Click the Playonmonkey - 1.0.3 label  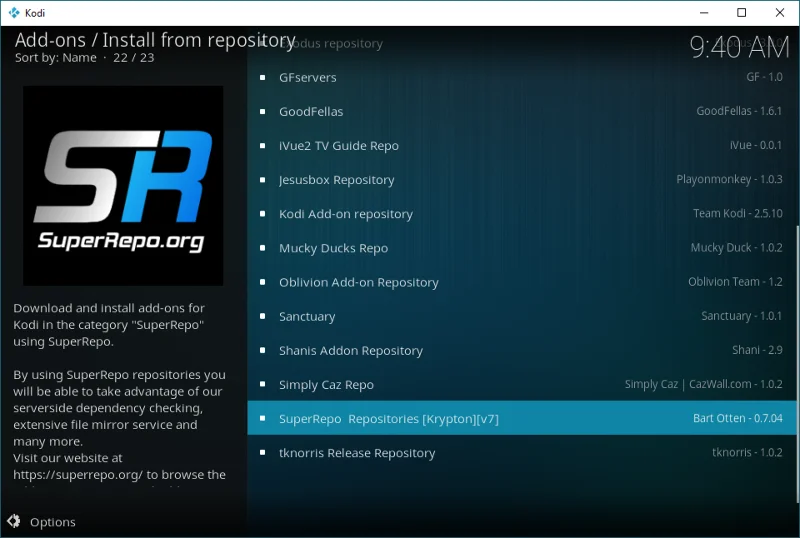(729, 179)
